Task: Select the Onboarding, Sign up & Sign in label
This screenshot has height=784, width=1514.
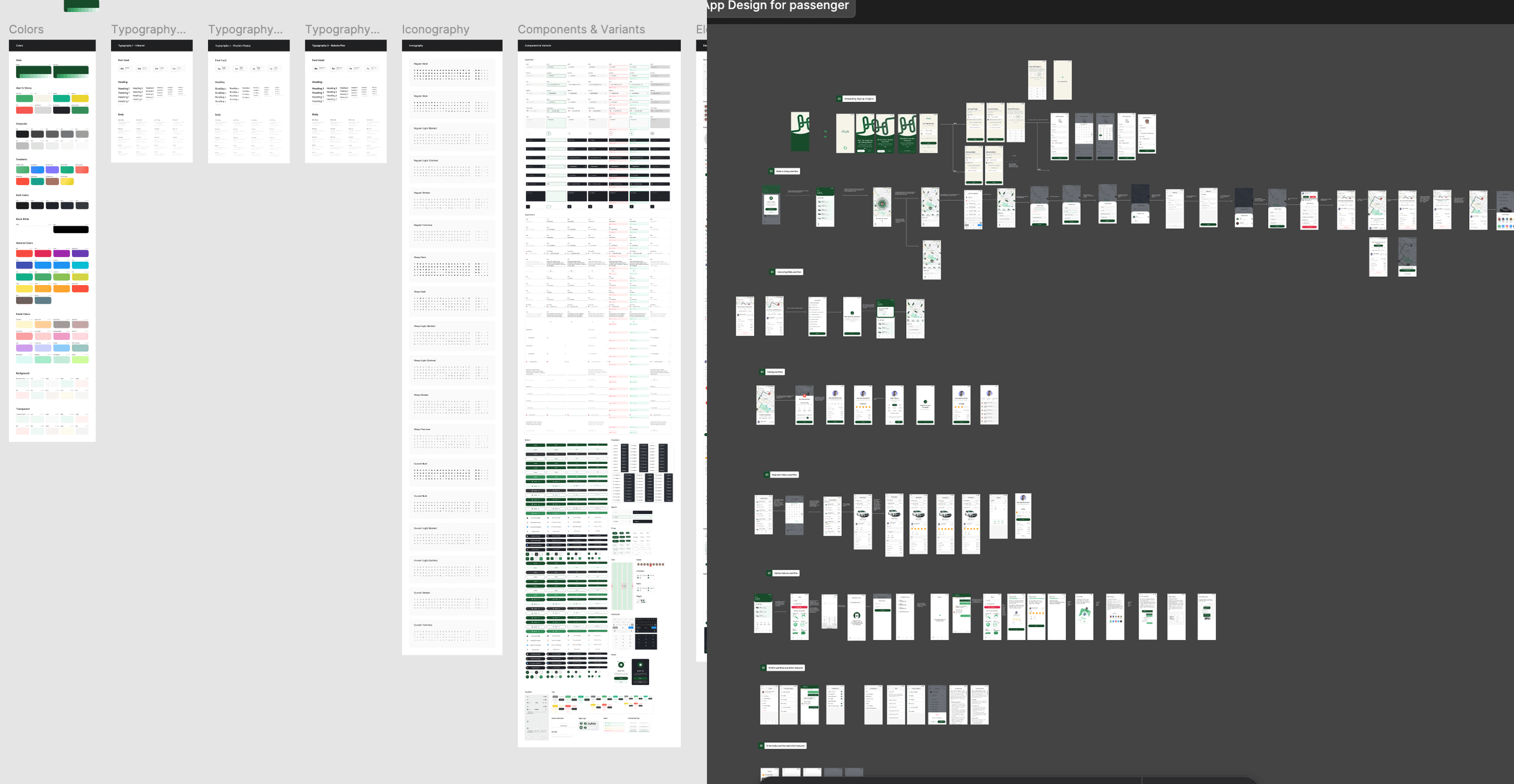Action: [859, 99]
